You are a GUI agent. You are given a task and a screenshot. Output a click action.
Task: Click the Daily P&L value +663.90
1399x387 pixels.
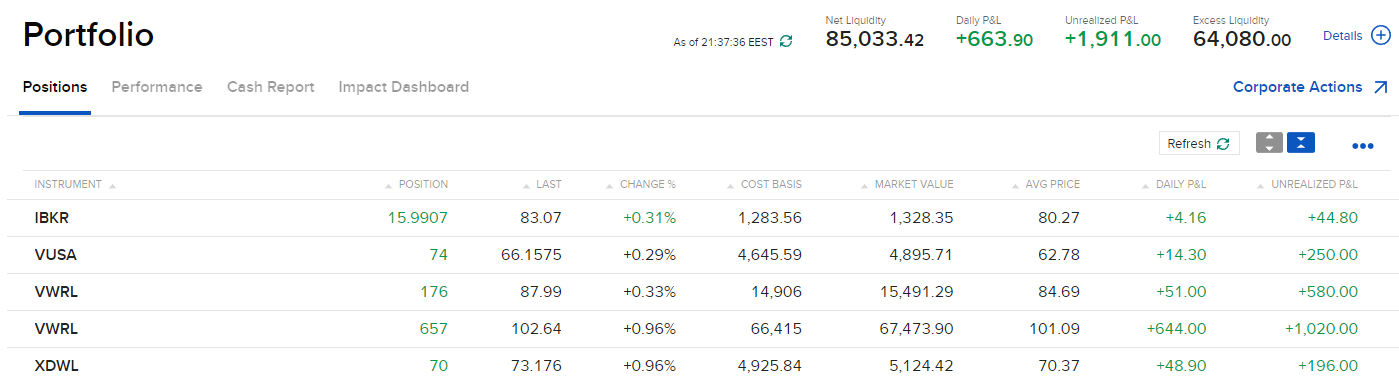point(994,40)
